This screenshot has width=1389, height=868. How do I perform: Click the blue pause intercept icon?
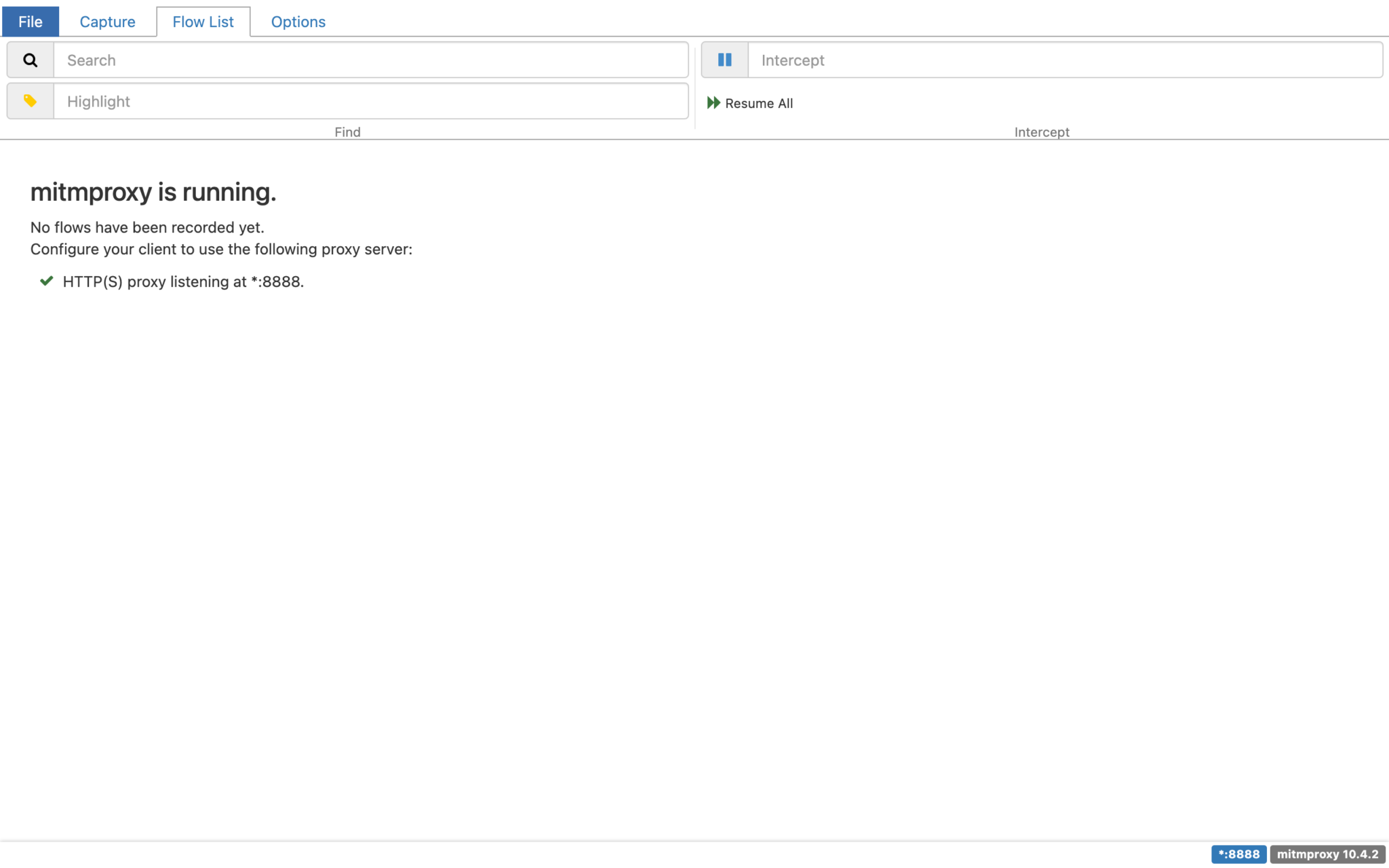point(724,60)
